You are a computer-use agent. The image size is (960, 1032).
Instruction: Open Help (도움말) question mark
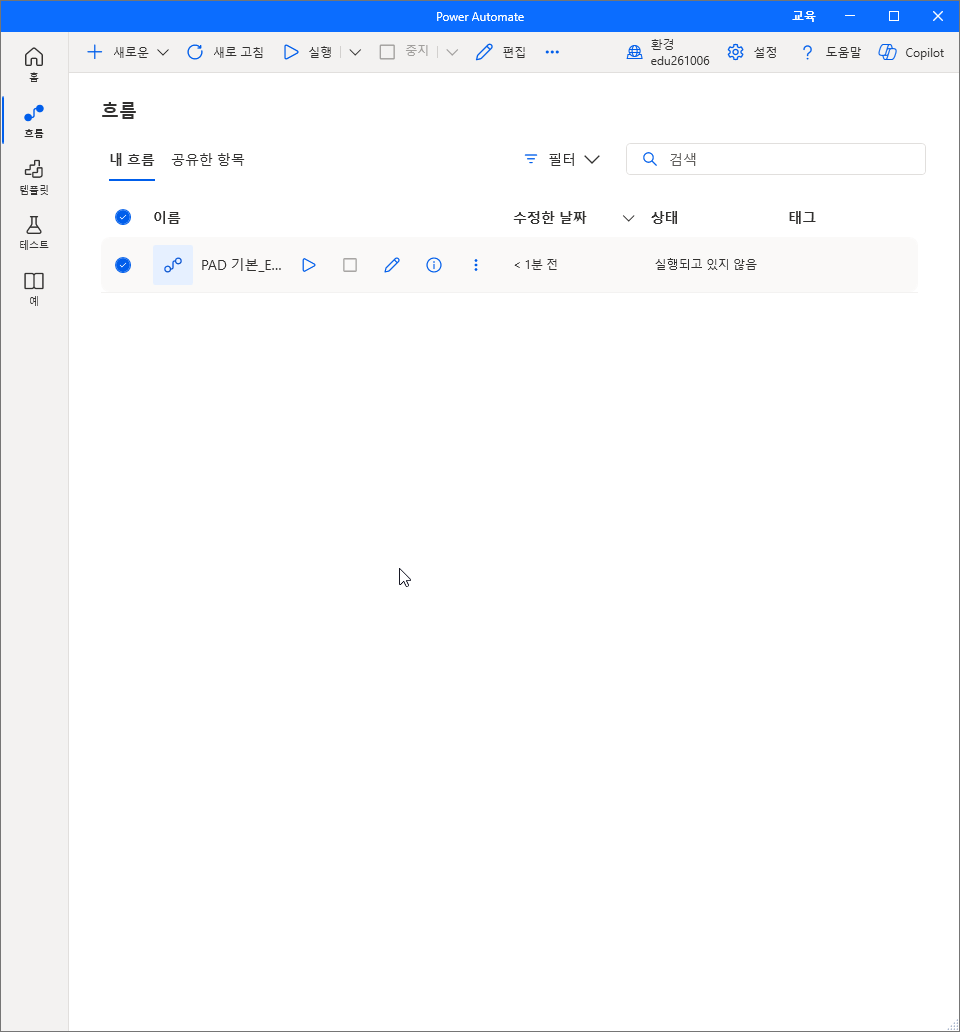point(830,52)
